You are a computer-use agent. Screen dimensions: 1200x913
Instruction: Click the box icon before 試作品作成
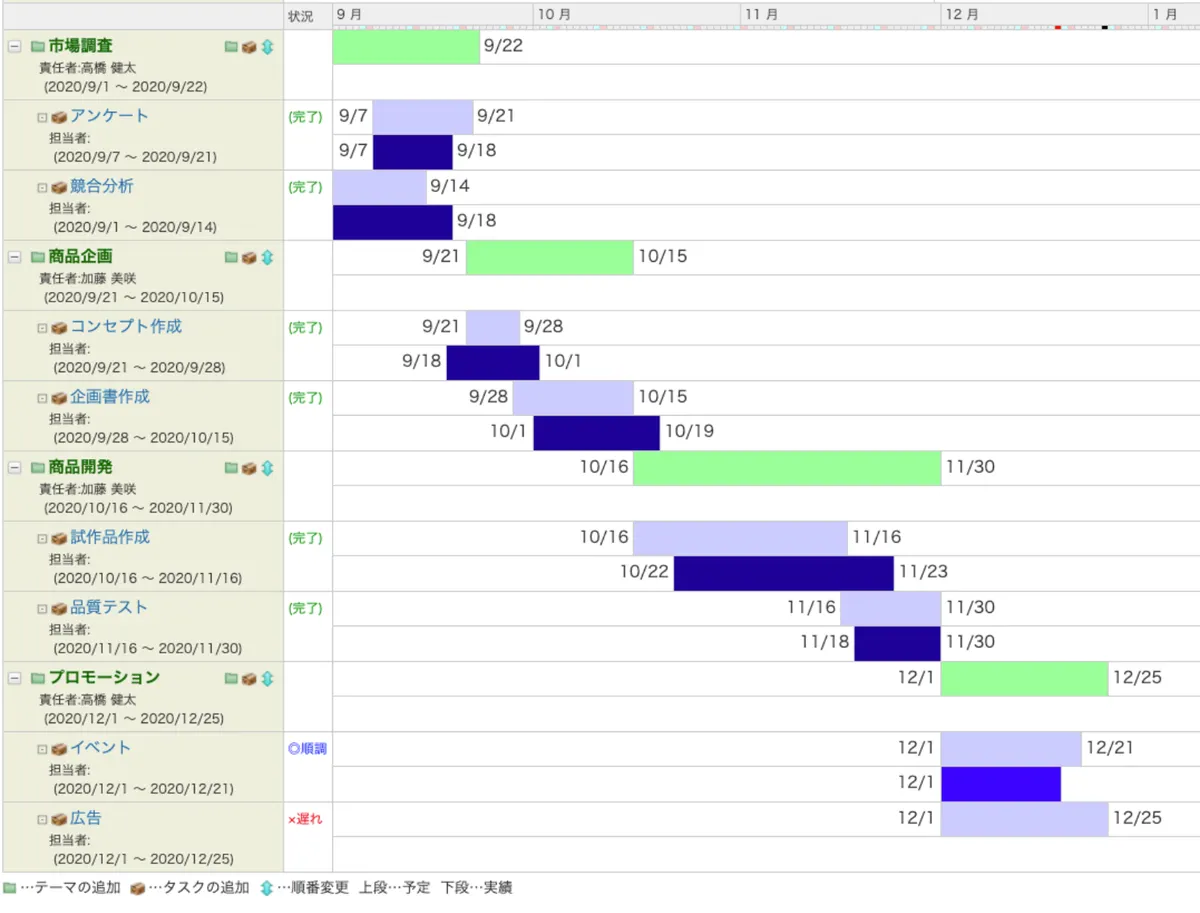[x=59, y=538]
